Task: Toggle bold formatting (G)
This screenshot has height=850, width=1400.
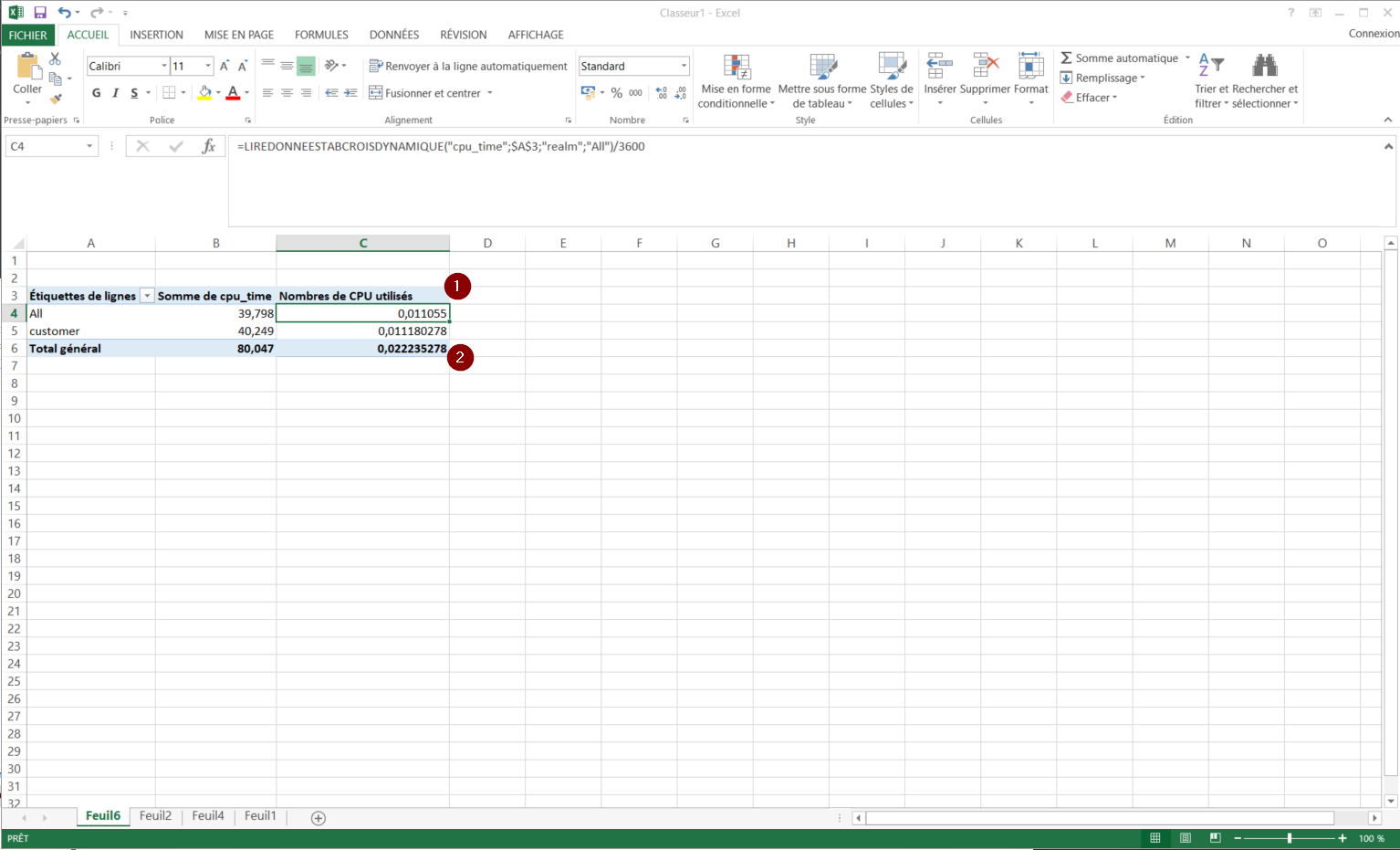Action: point(97,93)
